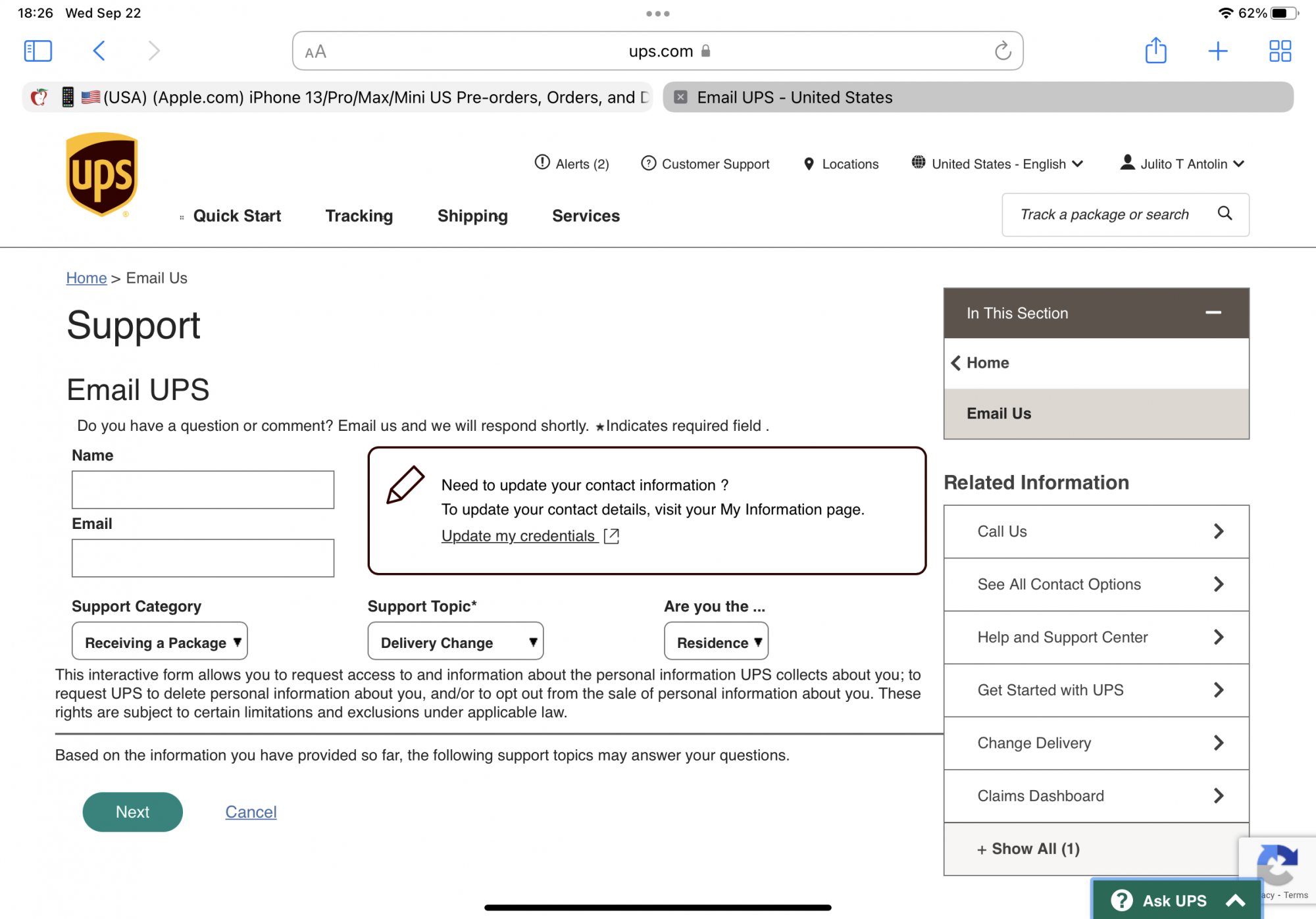The image size is (1316, 919).
Task: Click into the Name input field
Action: click(203, 489)
